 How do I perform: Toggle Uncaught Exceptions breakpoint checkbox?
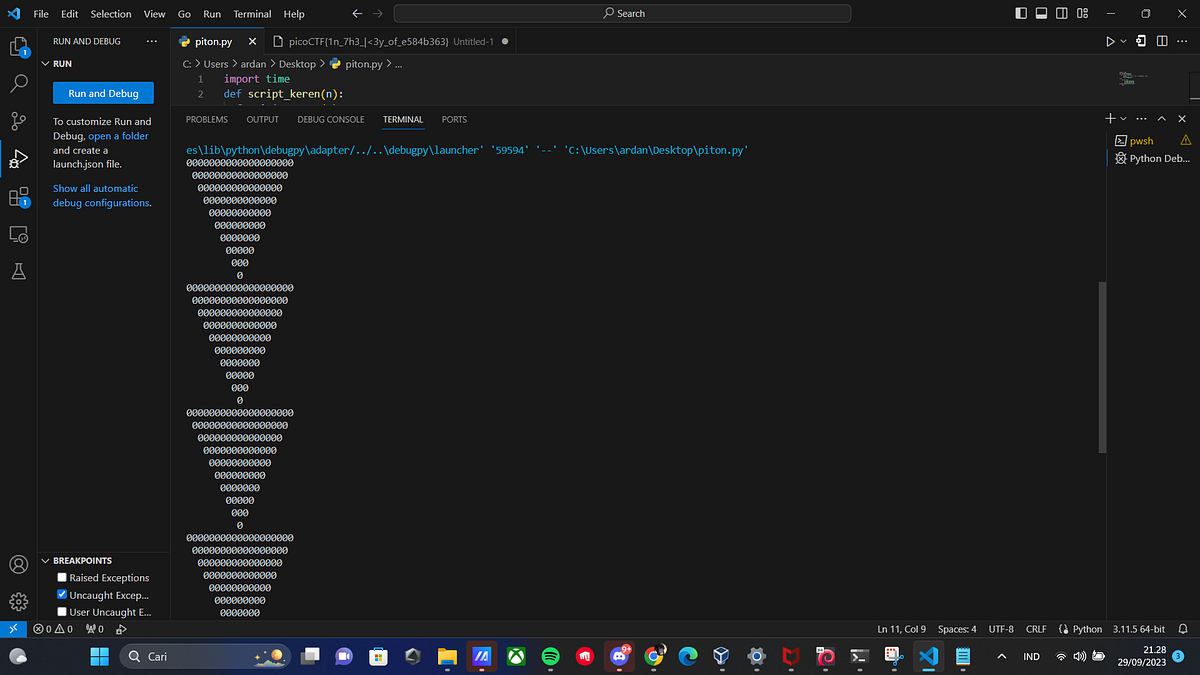coord(62,595)
